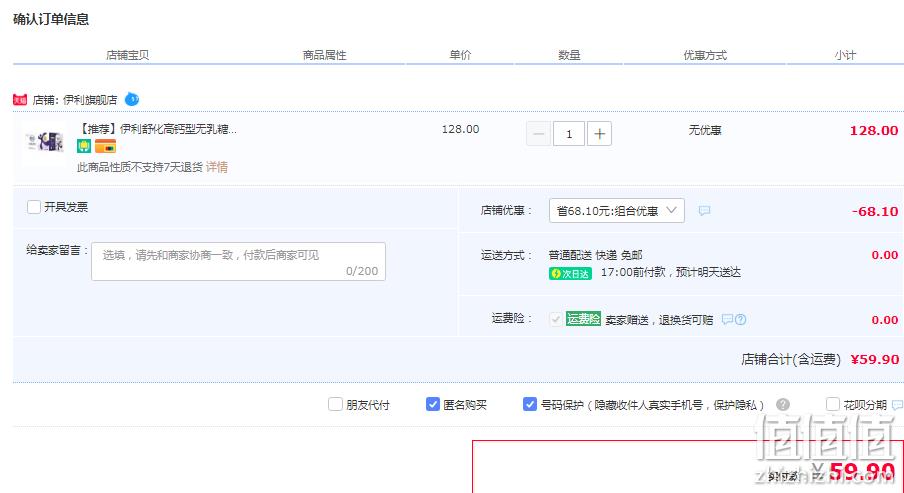Click the Tmall store logo icon
The width and height of the screenshot is (904, 493).
[x=20, y=100]
